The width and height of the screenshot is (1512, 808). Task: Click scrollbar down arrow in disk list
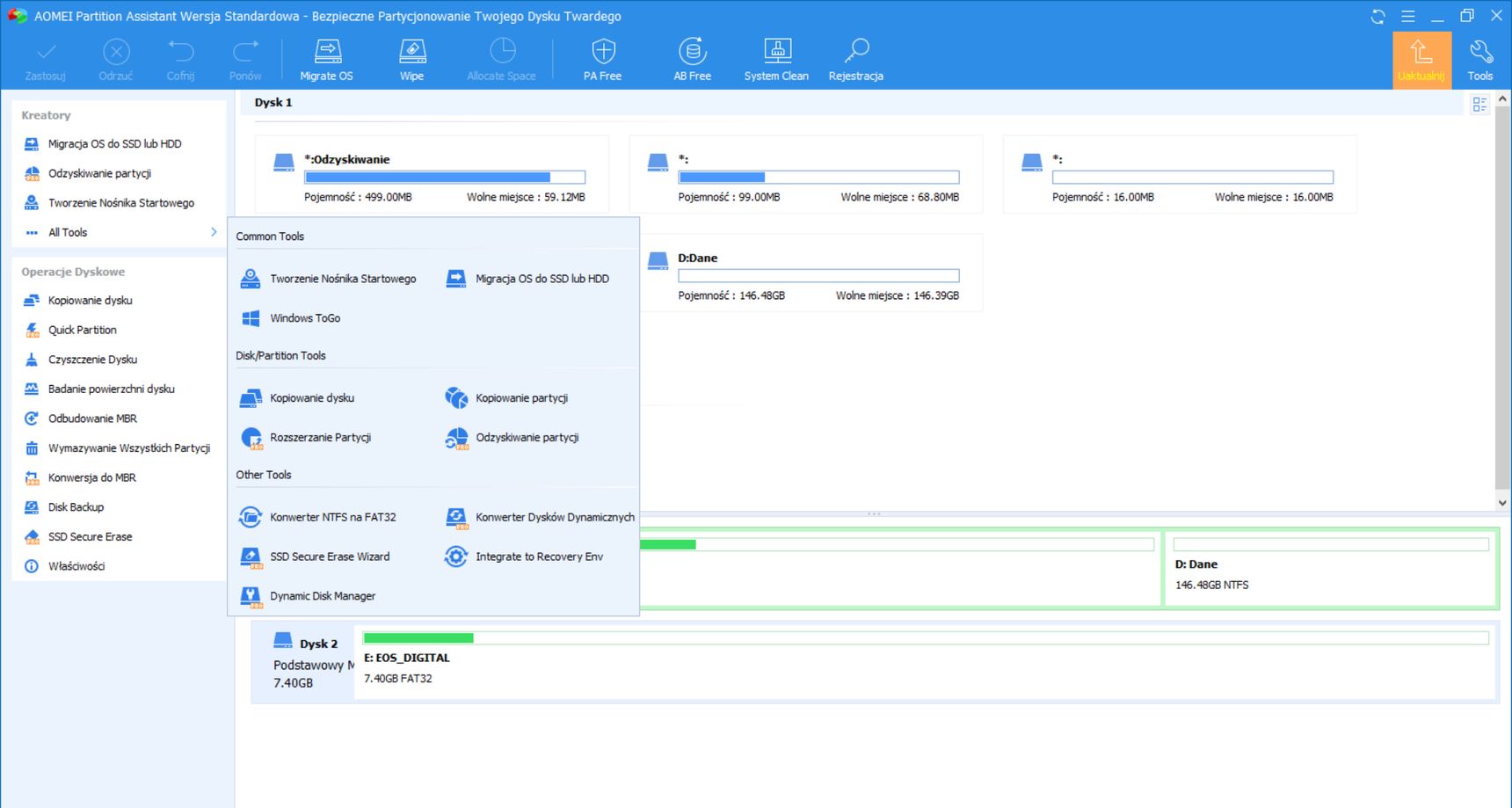(1502, 503)
